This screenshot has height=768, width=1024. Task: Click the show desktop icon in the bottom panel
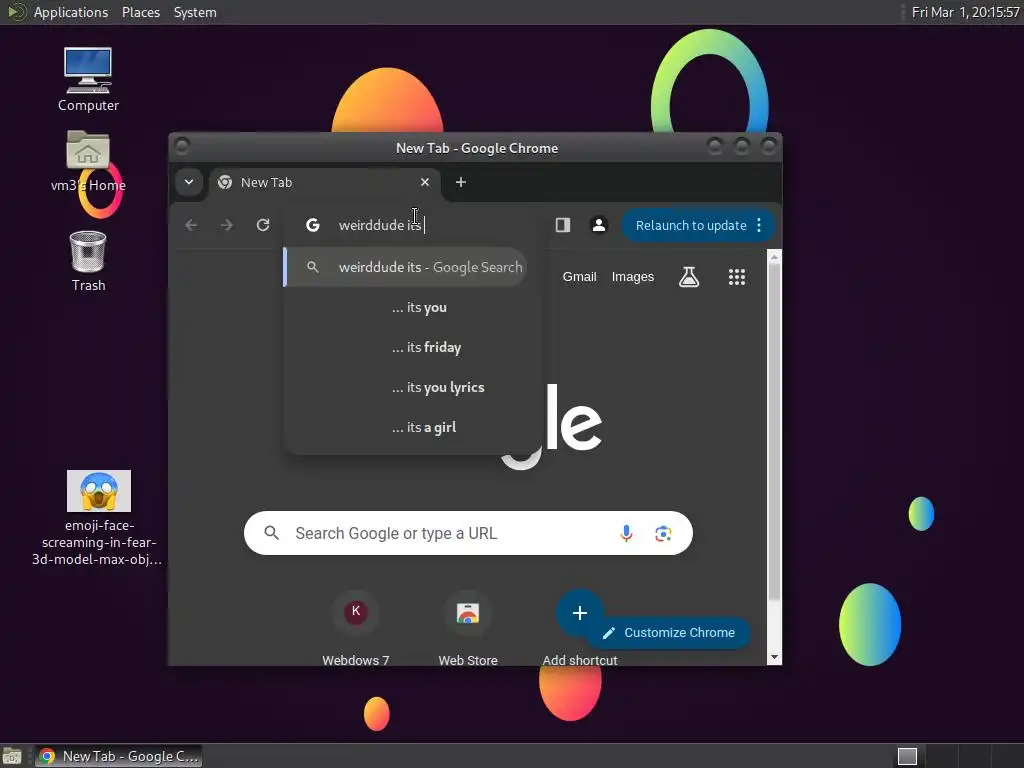coord(12,756)
